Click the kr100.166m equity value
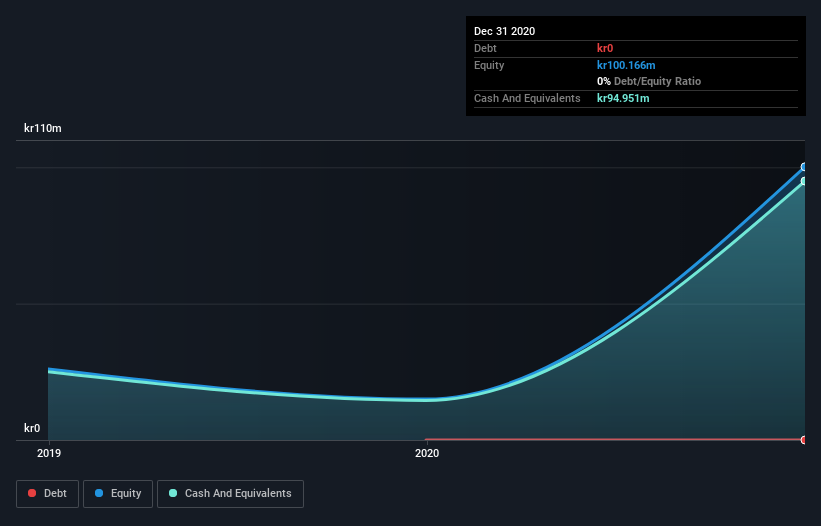 point(626,65)
